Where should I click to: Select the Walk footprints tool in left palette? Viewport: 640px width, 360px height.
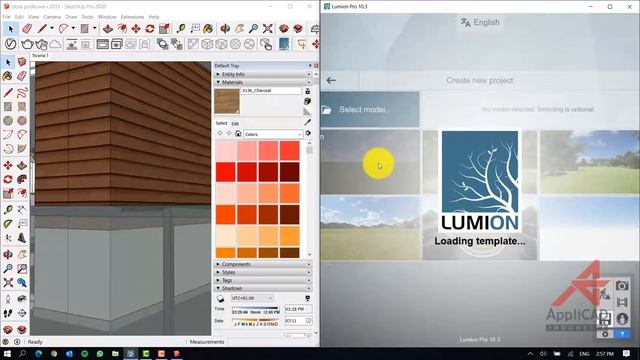[x=8, y=313]
